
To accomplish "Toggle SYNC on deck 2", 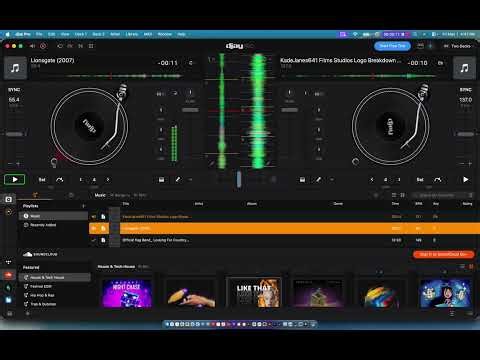I will (466, 90).
